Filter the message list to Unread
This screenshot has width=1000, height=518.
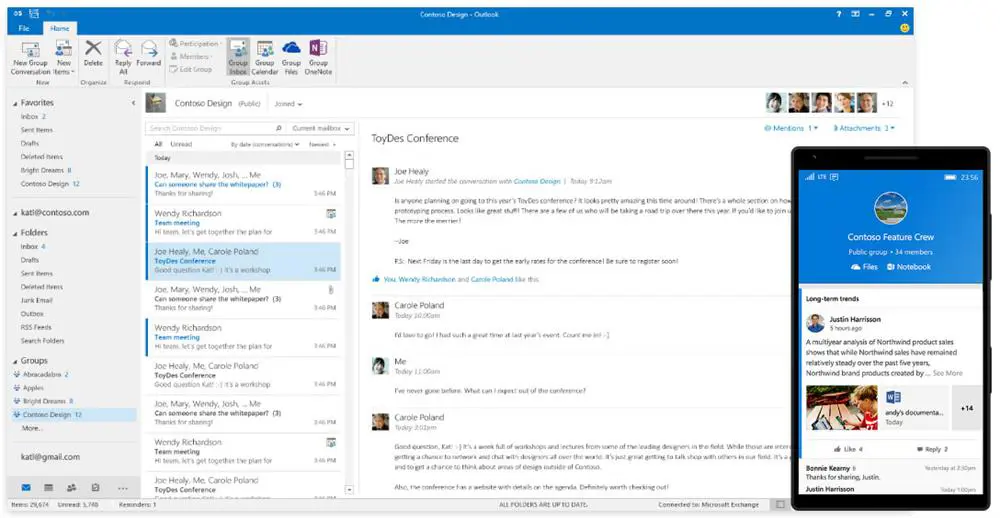pos(181,144)
